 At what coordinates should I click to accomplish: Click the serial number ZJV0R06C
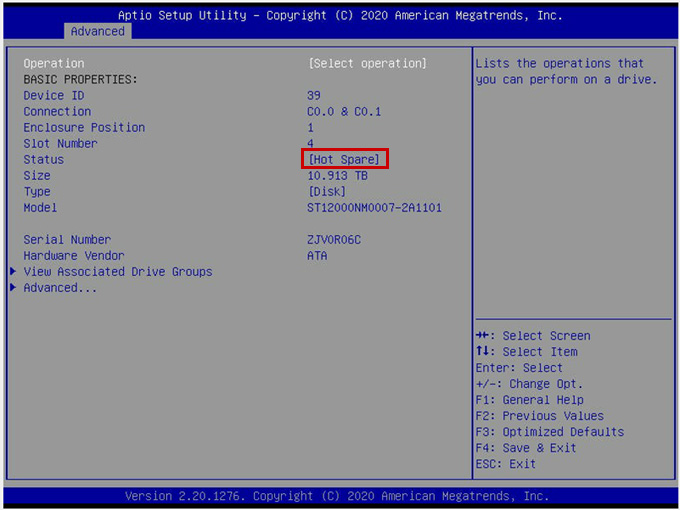[334, 239]
